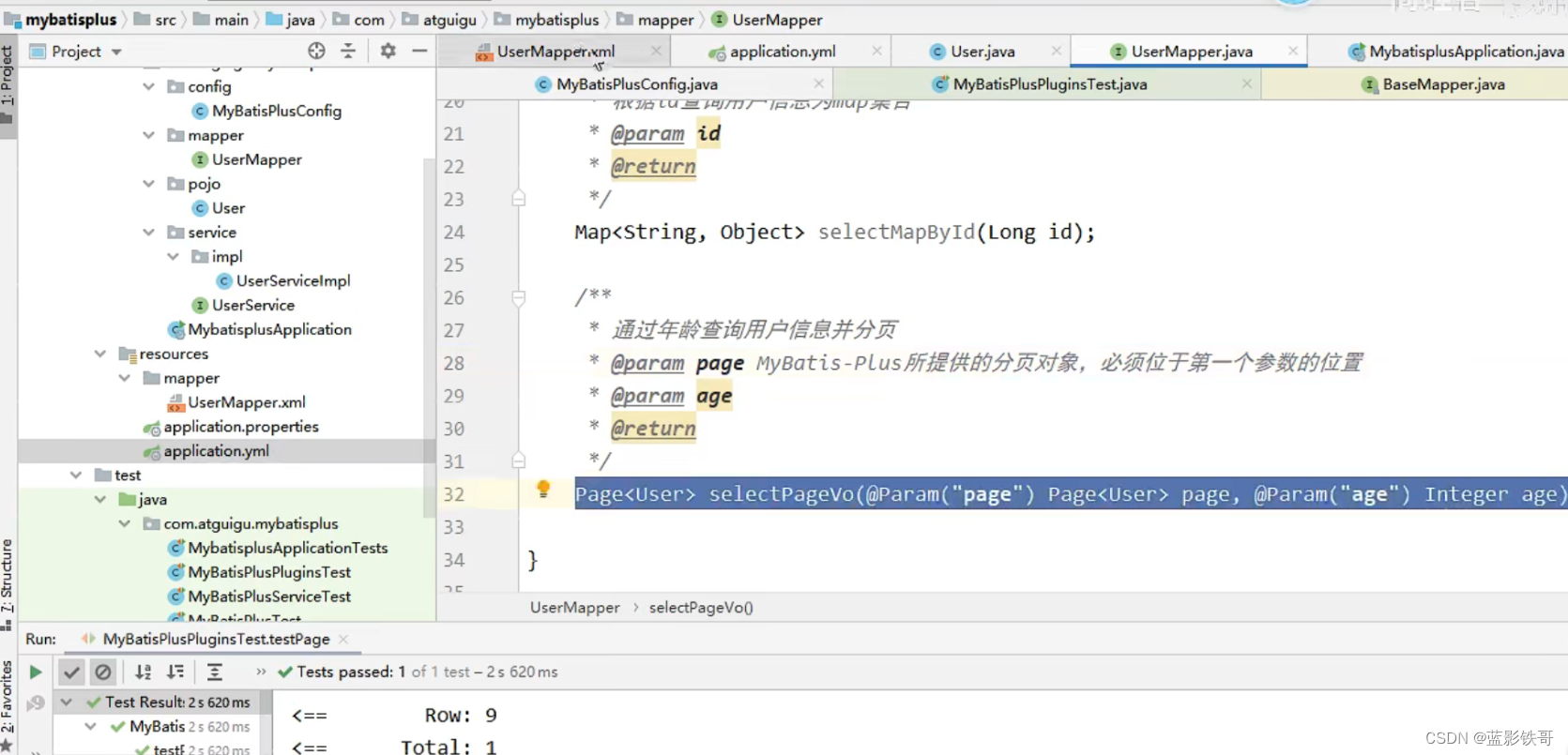1568x755 pixels.
Task: Toggle show passed tests checkmark button
Action: (70, 672)
